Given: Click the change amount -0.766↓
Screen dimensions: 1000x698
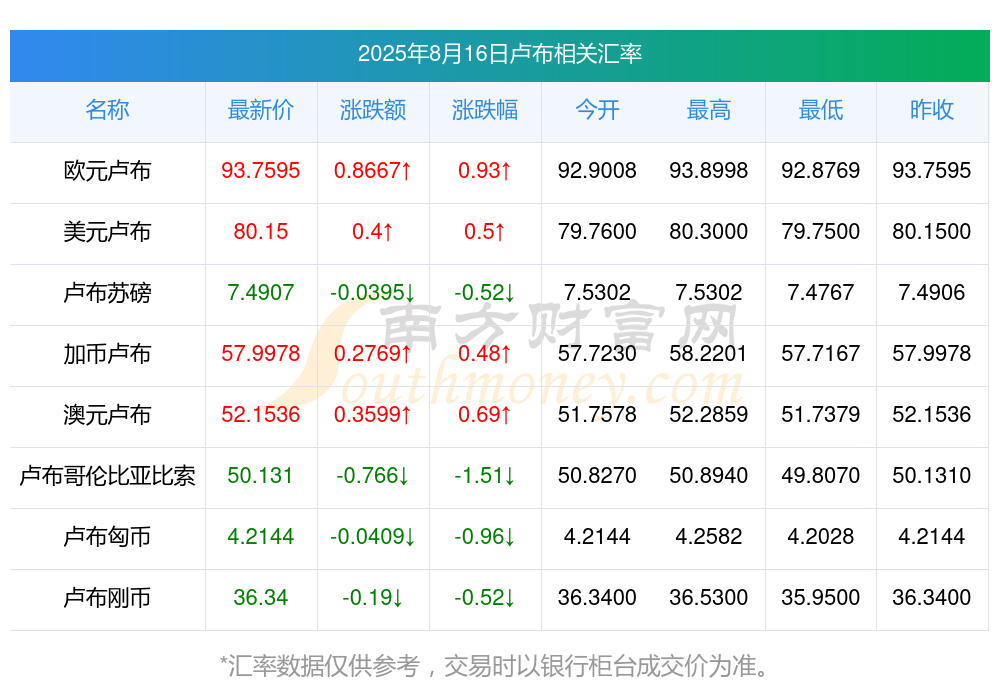Looking at the screenshot, I should tap(373, 475).
